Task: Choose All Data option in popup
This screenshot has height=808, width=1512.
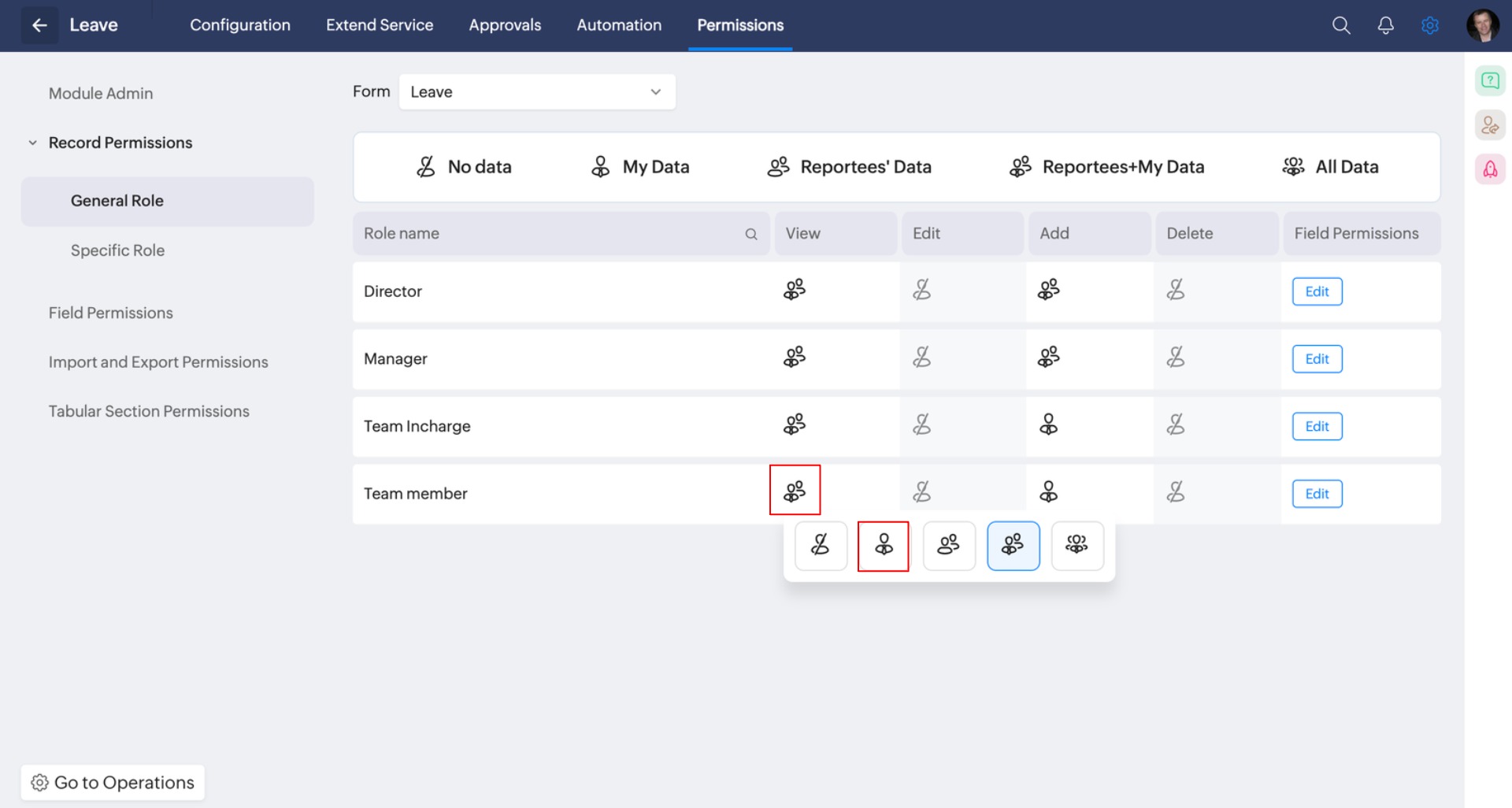Action: coord(1077,545)
